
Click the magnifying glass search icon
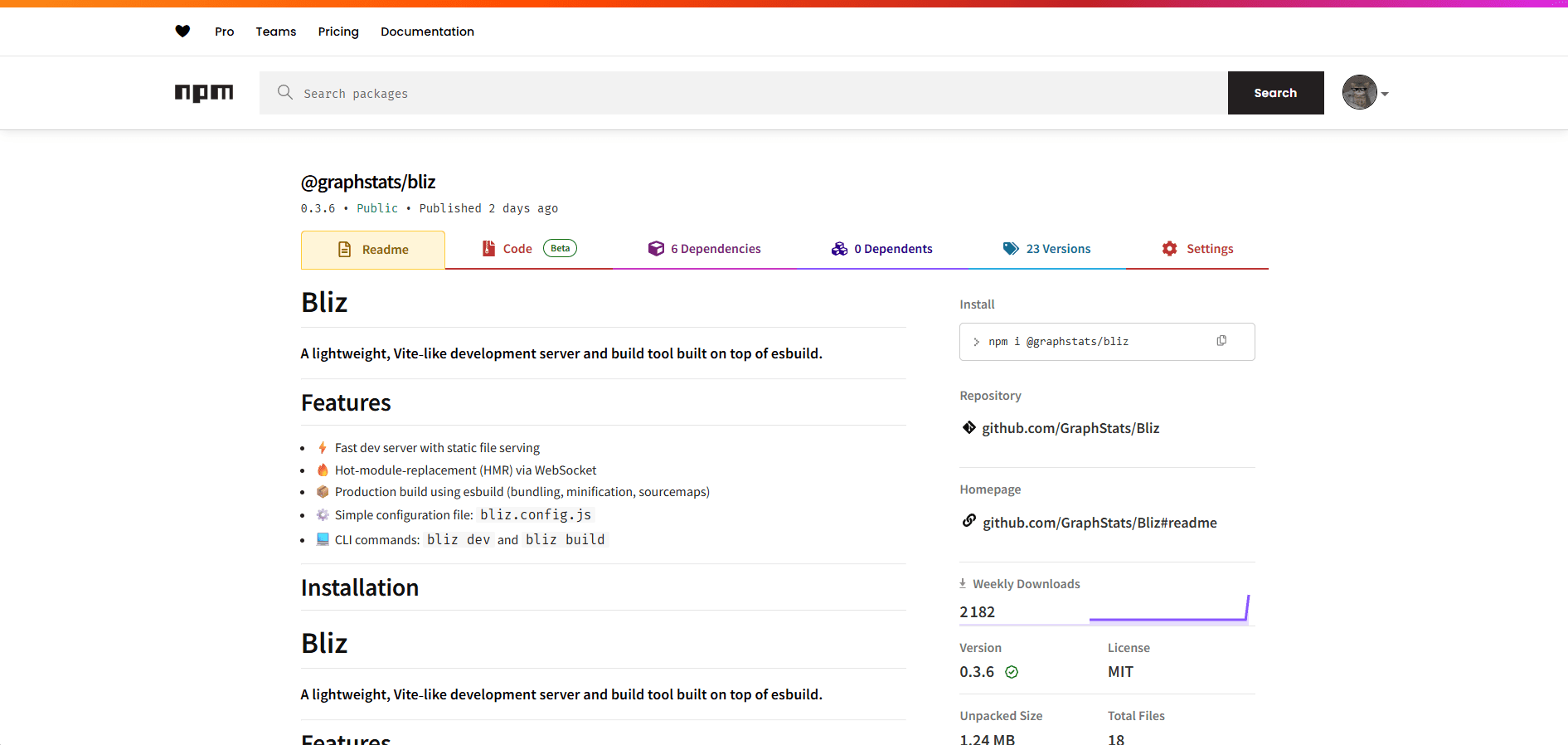[x=284, y=93]
